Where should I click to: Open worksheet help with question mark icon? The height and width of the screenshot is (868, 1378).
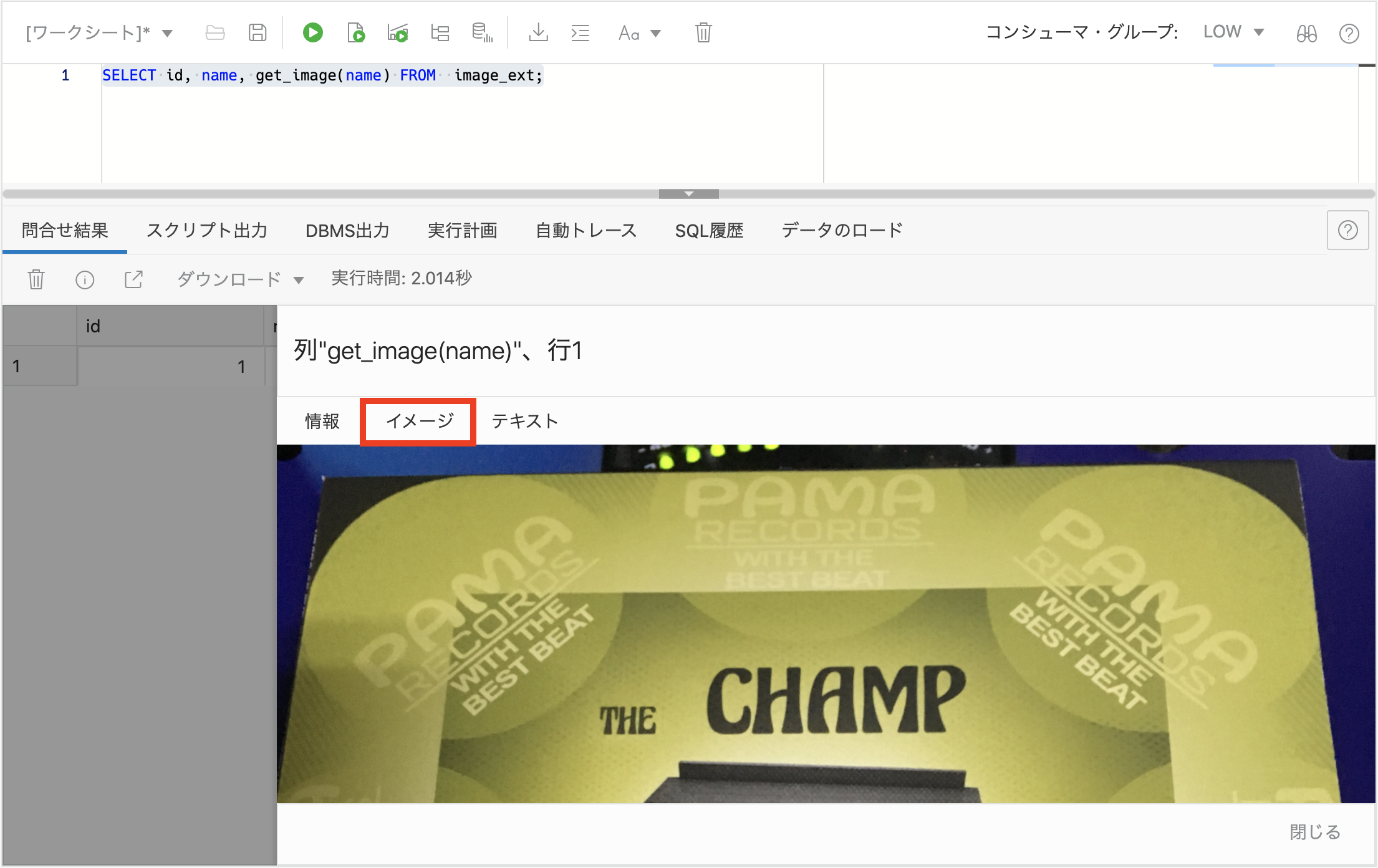[1349, 32]
